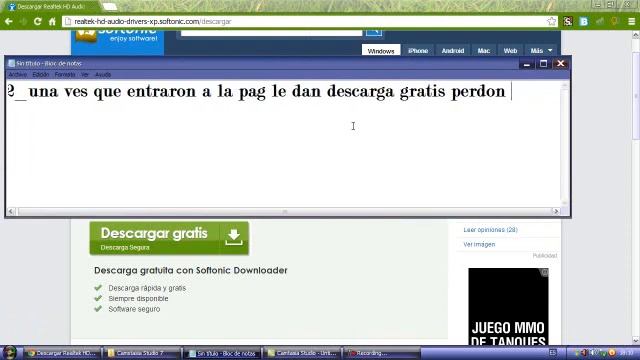Viewport: 640px width, 360px height.
Task: Click the Chrome address bar URL
Action: pos(153,21)
